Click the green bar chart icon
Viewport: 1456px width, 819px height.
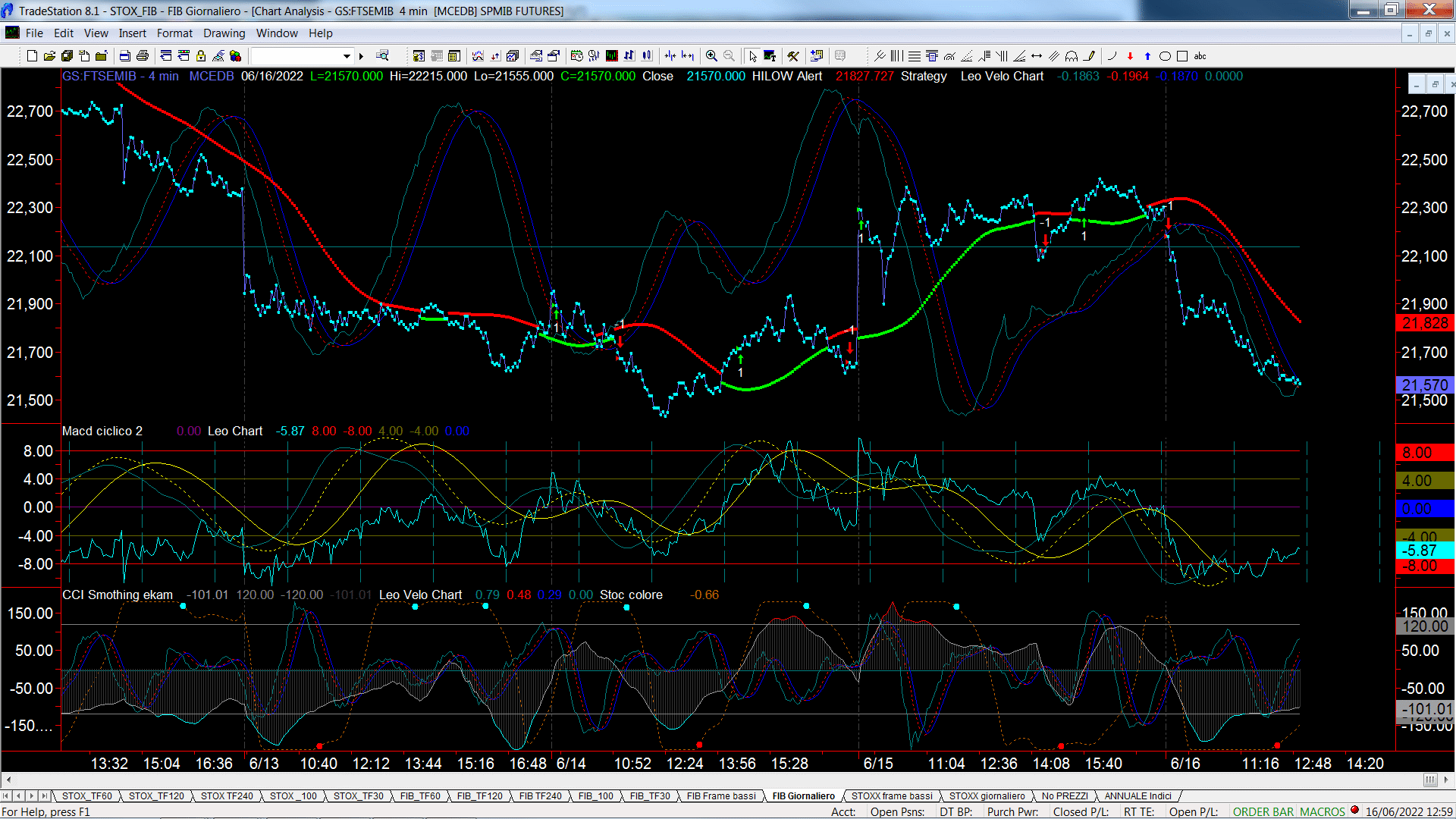pyautogui.click(x=612, y=56)
